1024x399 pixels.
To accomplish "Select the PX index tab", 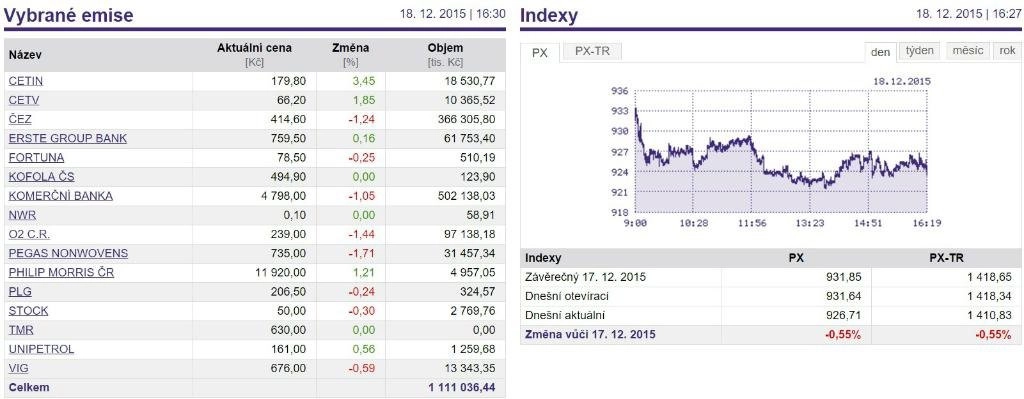I will [539, 53].
